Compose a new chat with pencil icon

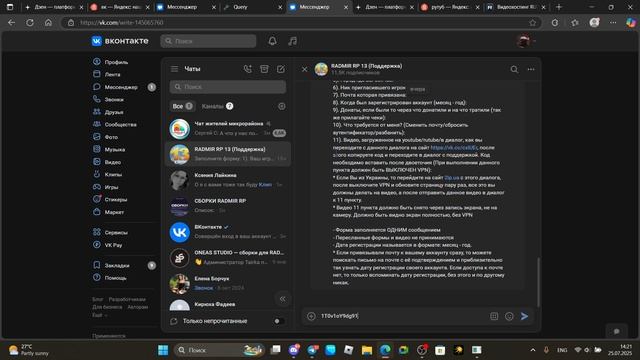coord(281,69)
